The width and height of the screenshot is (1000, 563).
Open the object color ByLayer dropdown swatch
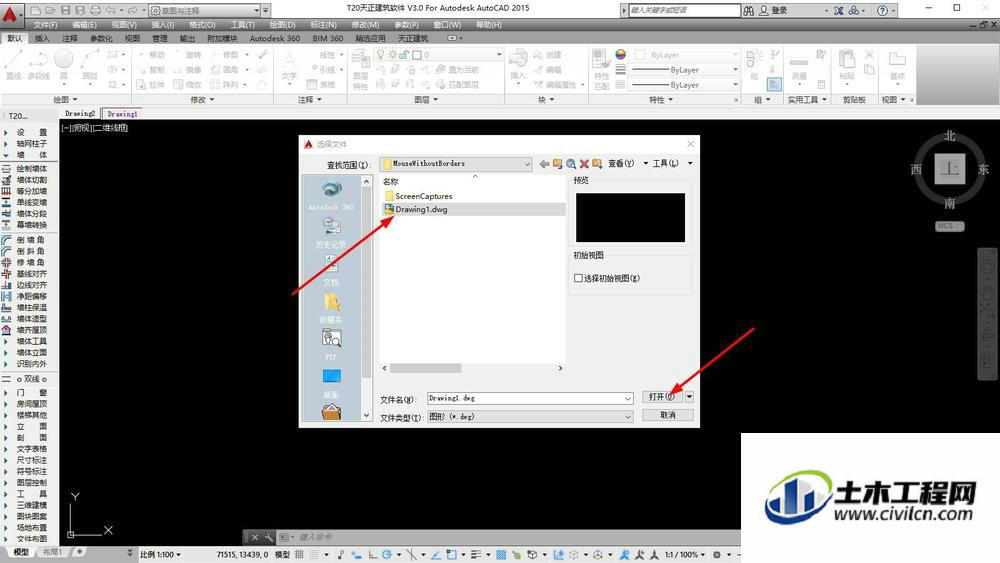click(686, 55)
